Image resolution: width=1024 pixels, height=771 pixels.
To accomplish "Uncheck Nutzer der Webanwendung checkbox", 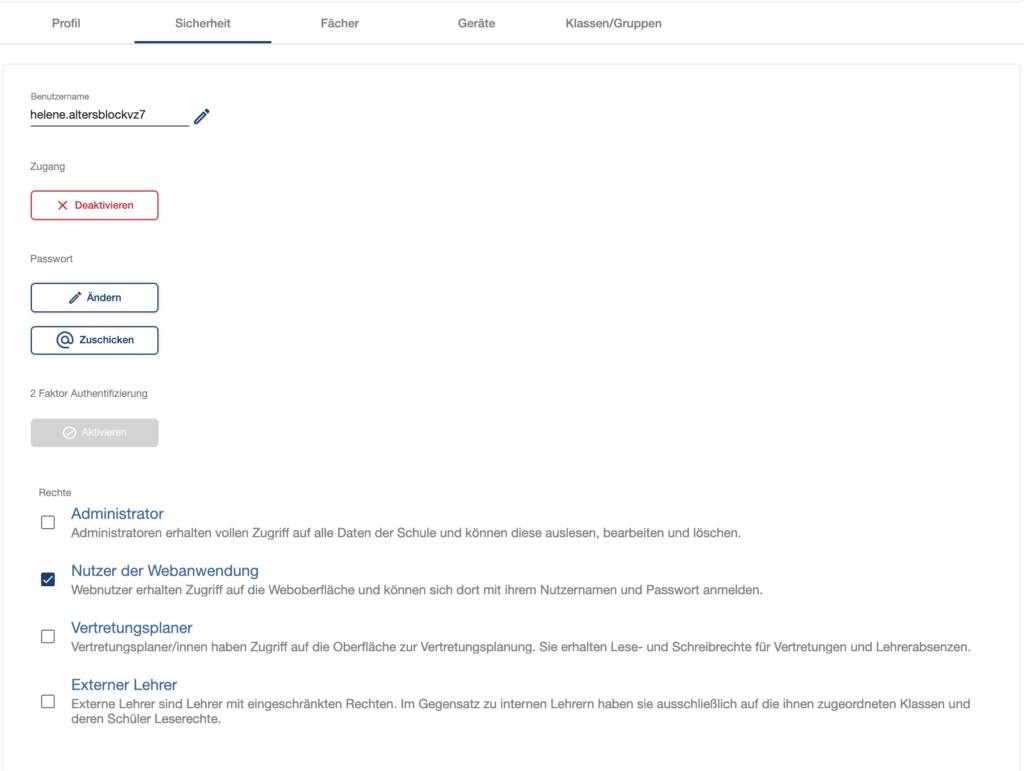I will (x=48, y=579).
